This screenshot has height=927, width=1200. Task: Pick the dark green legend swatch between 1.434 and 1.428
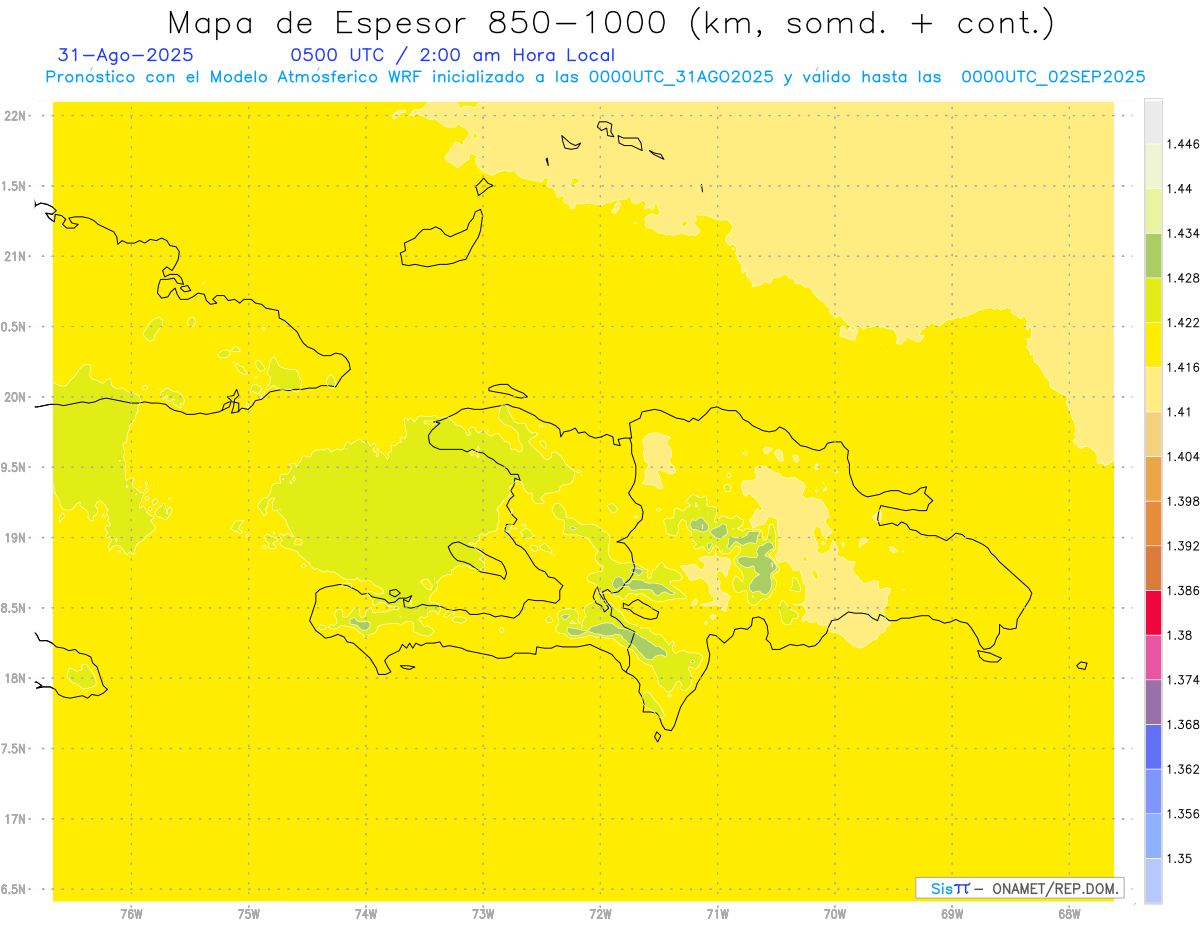(x=1153, y=255)
